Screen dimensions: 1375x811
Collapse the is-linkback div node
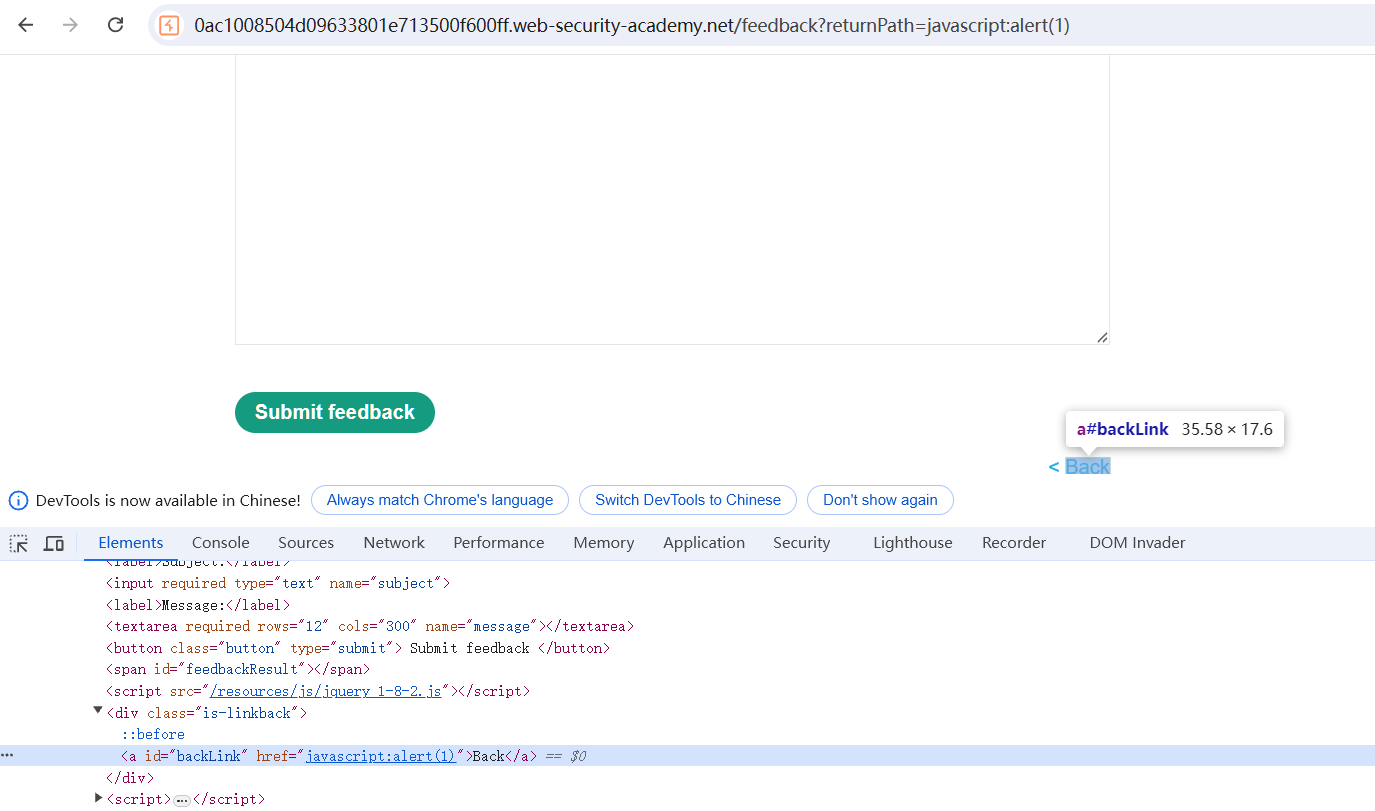coord(98,711)
